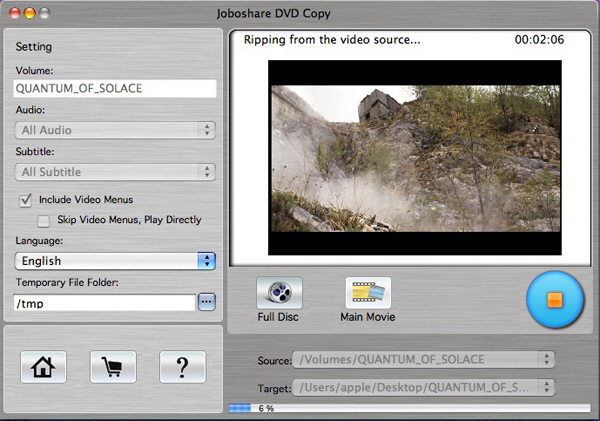Browse for temporary folder with ellipsis button

[207, 302]
